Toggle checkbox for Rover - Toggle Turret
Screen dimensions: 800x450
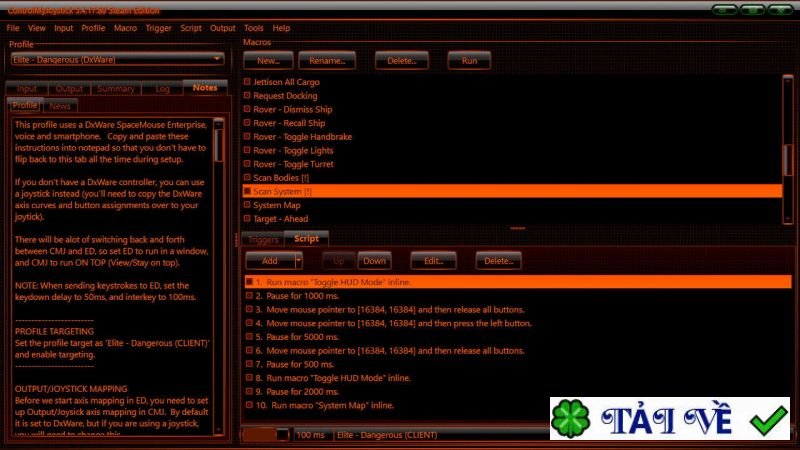pyautogui.click(x=247, y=164)
